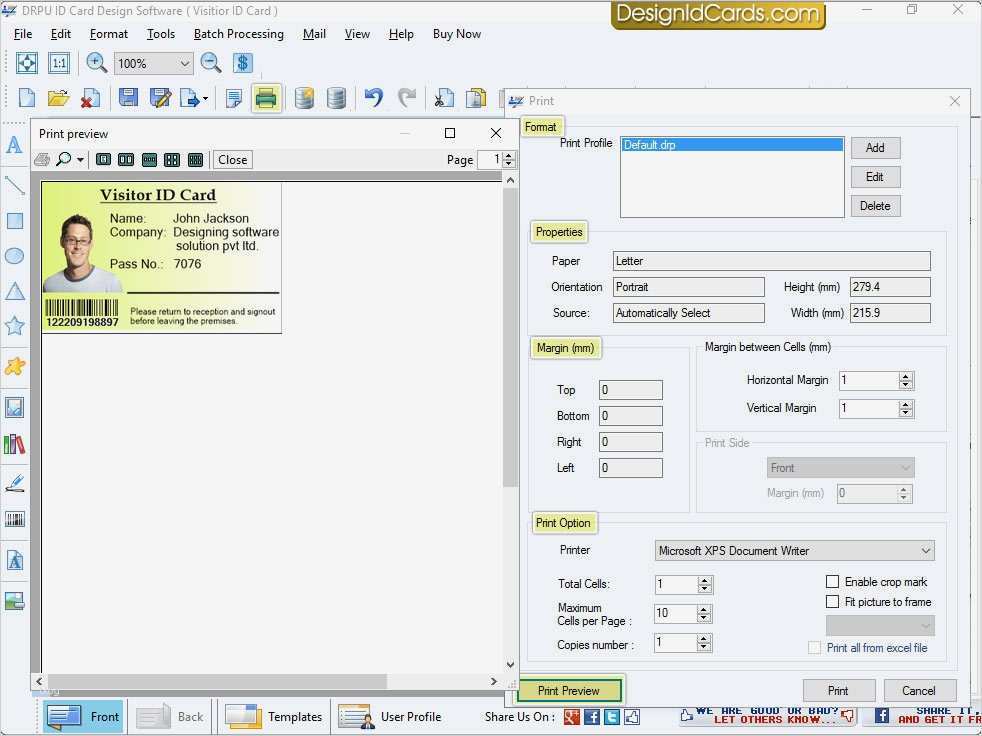Open the Print Side Front dropdown

click(x=906, y=468)
